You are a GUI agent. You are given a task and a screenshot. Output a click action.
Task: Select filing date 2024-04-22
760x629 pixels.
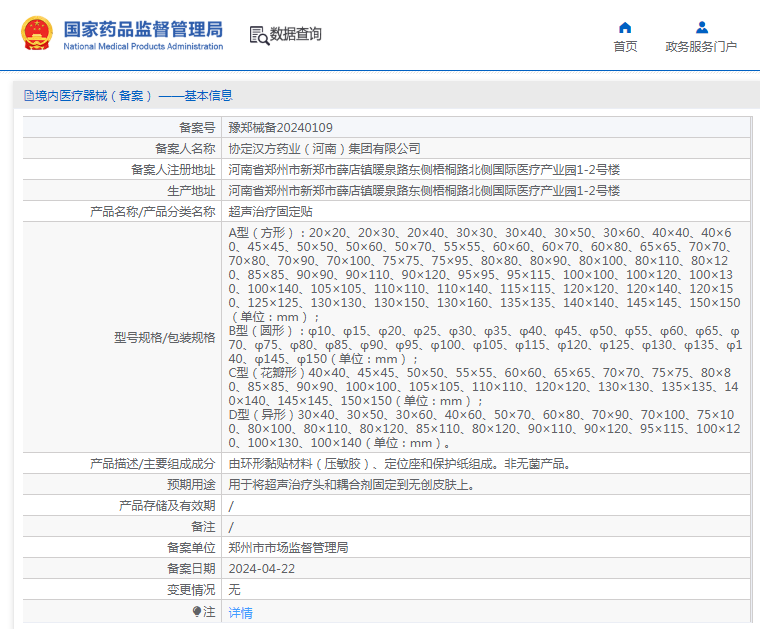[x=262, y=569]
